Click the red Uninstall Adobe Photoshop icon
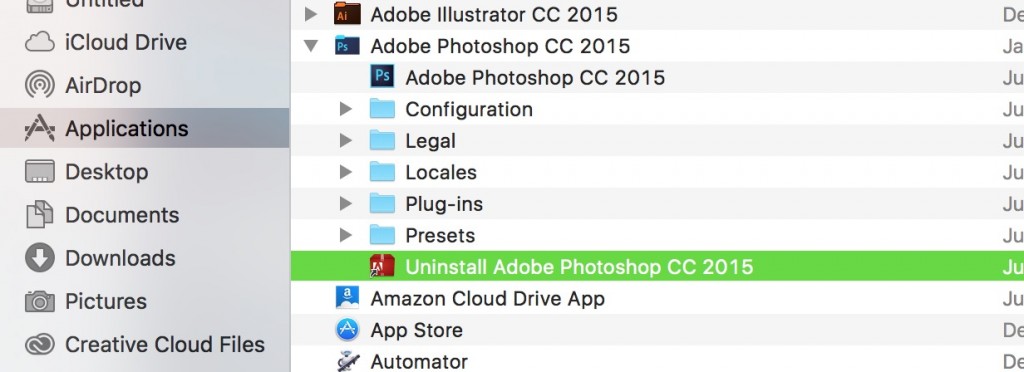The height and width of the screenshot is (372, 1024). point(382,266)
